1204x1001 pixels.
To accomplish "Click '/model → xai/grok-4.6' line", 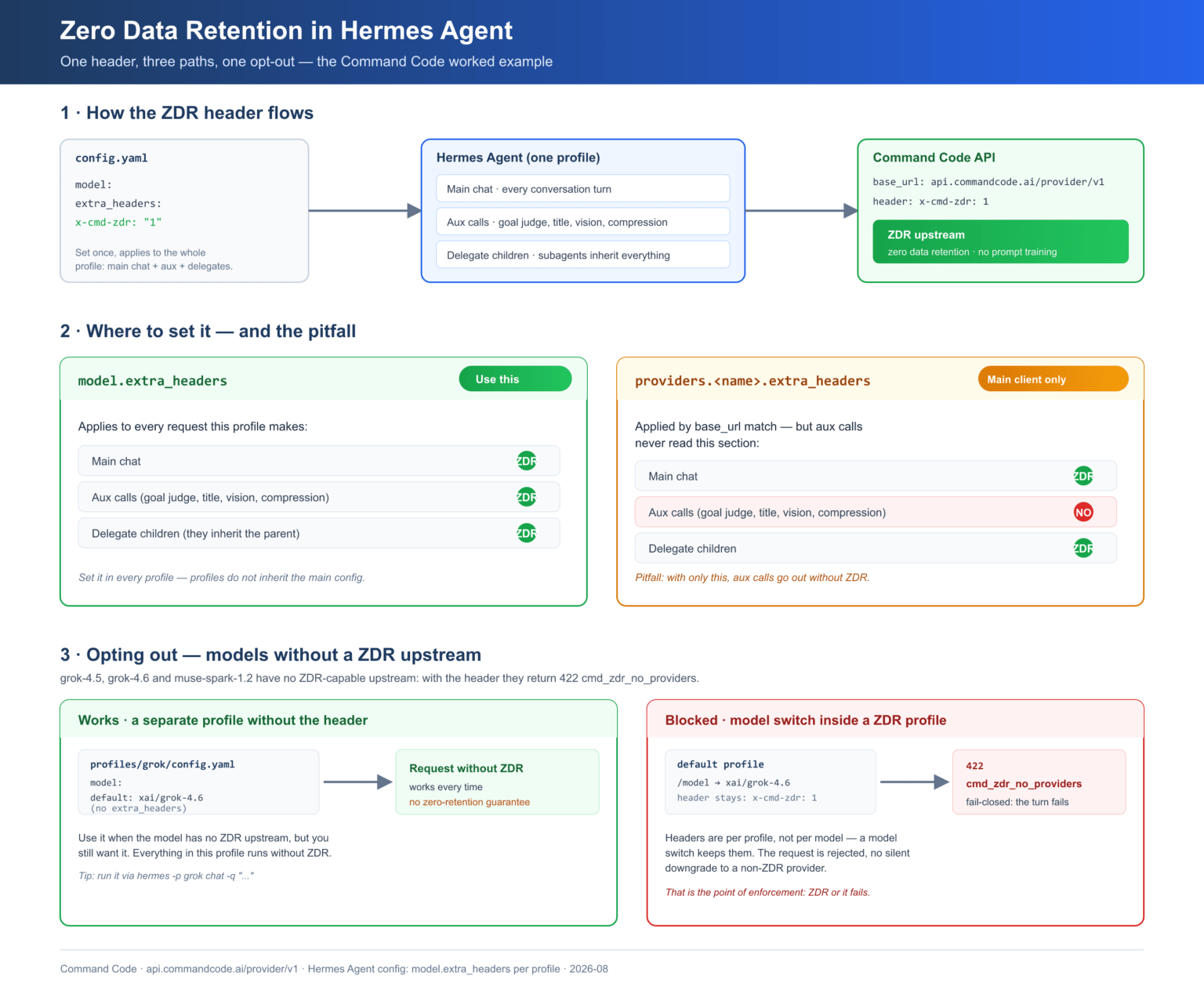I will point(734,782).
